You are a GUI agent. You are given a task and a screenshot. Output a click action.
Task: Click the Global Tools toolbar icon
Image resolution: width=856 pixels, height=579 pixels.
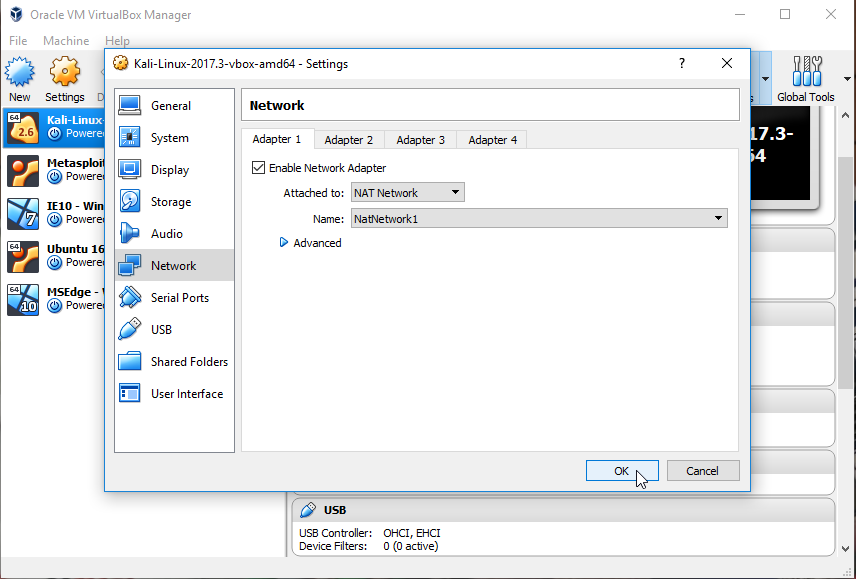(x=806, y=79)
